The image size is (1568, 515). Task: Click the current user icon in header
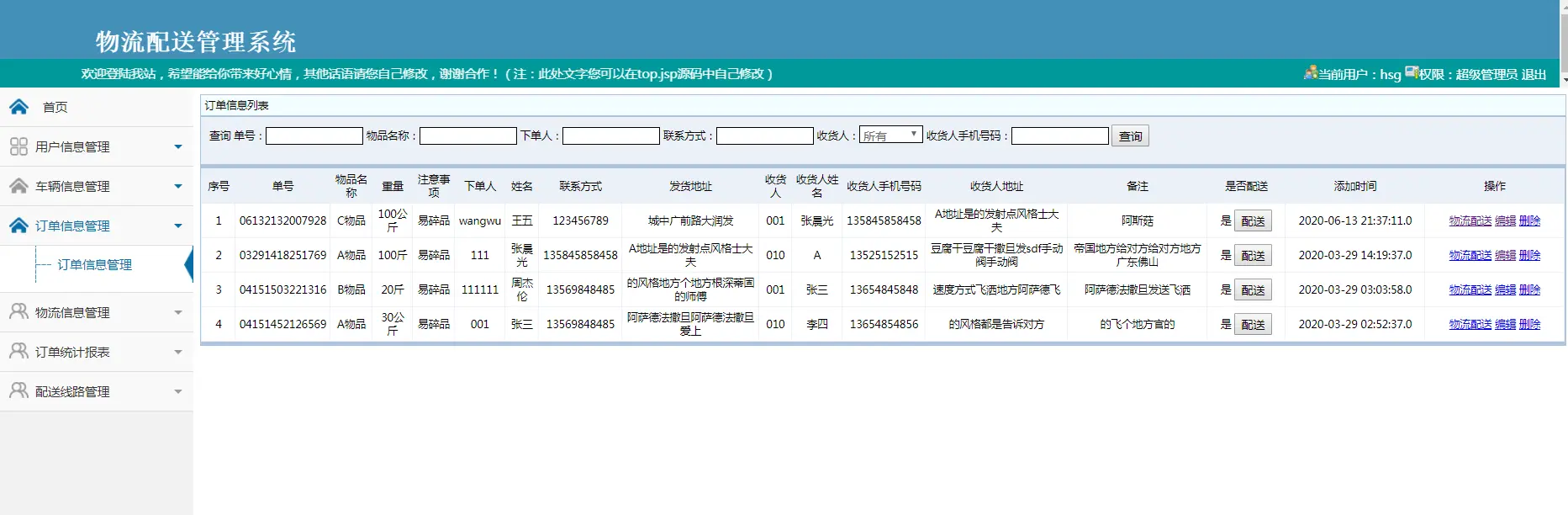coord(1310,72)
